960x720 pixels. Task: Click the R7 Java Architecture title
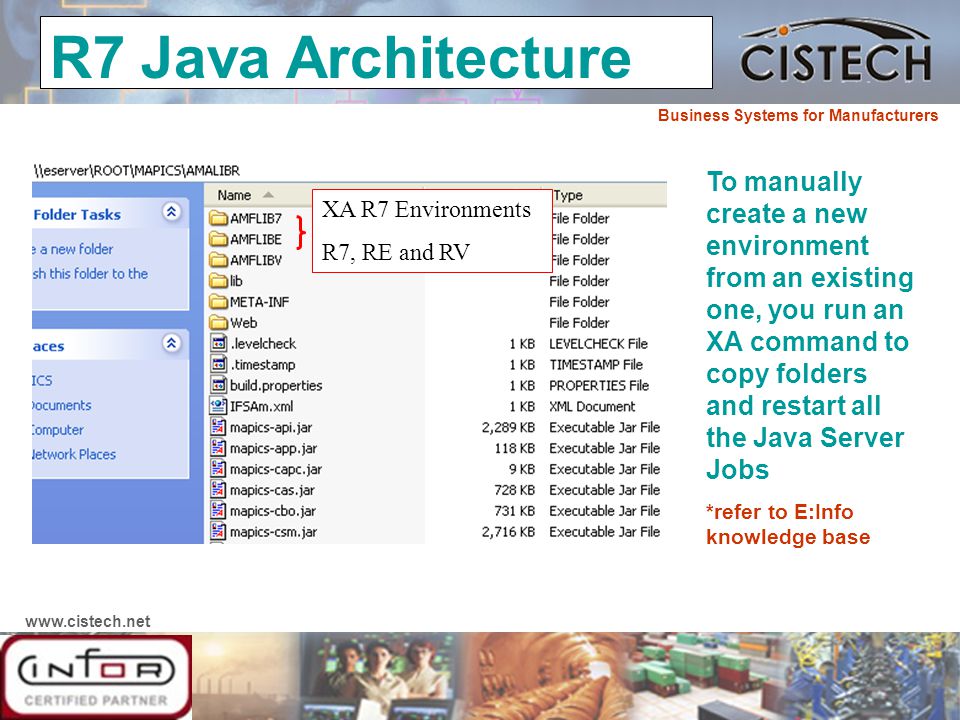(341, 57)
